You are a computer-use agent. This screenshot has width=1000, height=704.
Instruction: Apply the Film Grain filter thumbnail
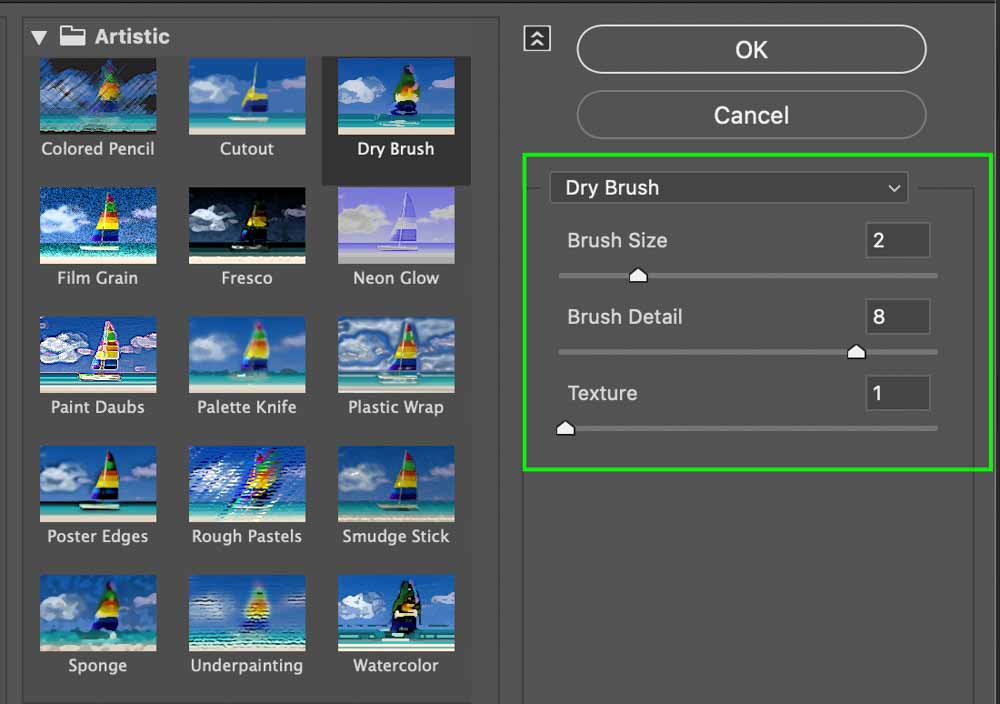point(98,226)
